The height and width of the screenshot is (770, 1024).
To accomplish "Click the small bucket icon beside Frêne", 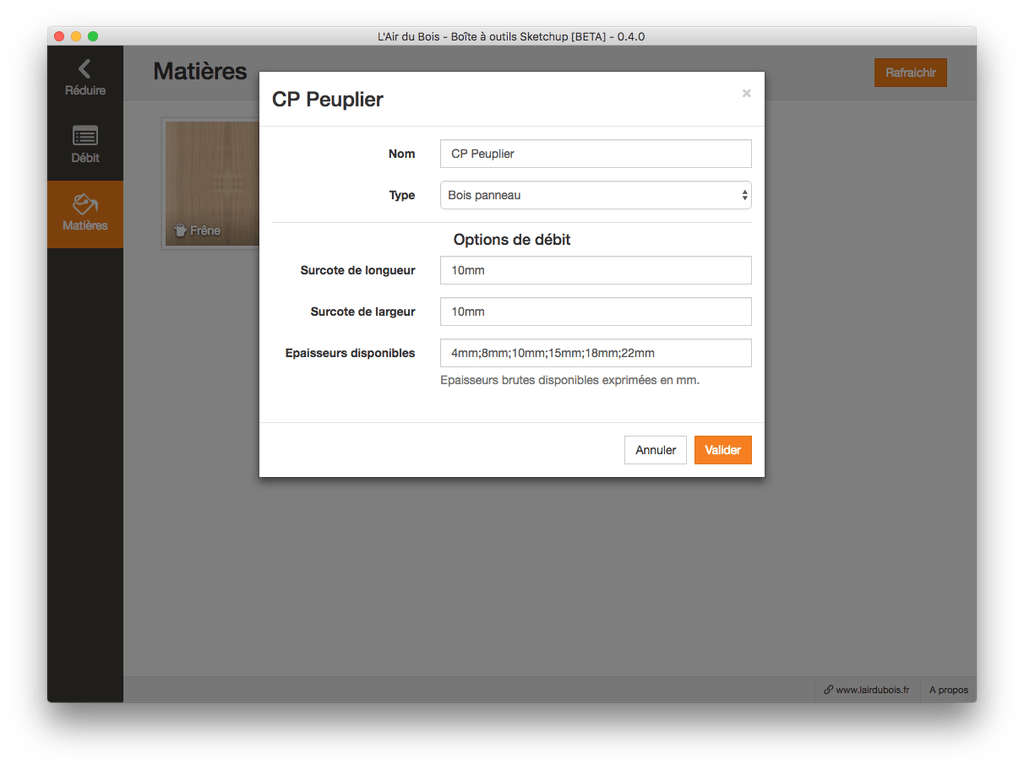I will click(x=180, y=231).
